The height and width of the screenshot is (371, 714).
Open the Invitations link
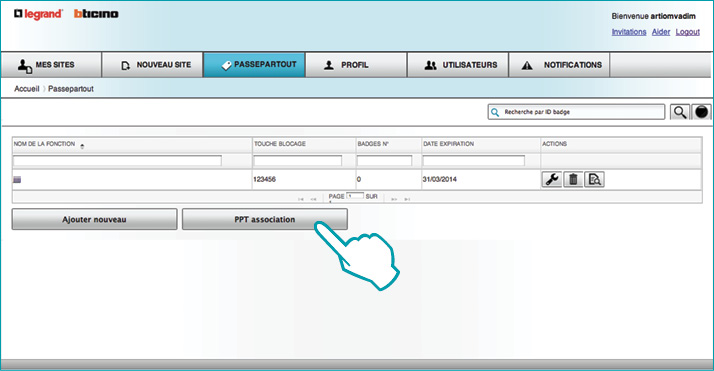click(629, 32)
